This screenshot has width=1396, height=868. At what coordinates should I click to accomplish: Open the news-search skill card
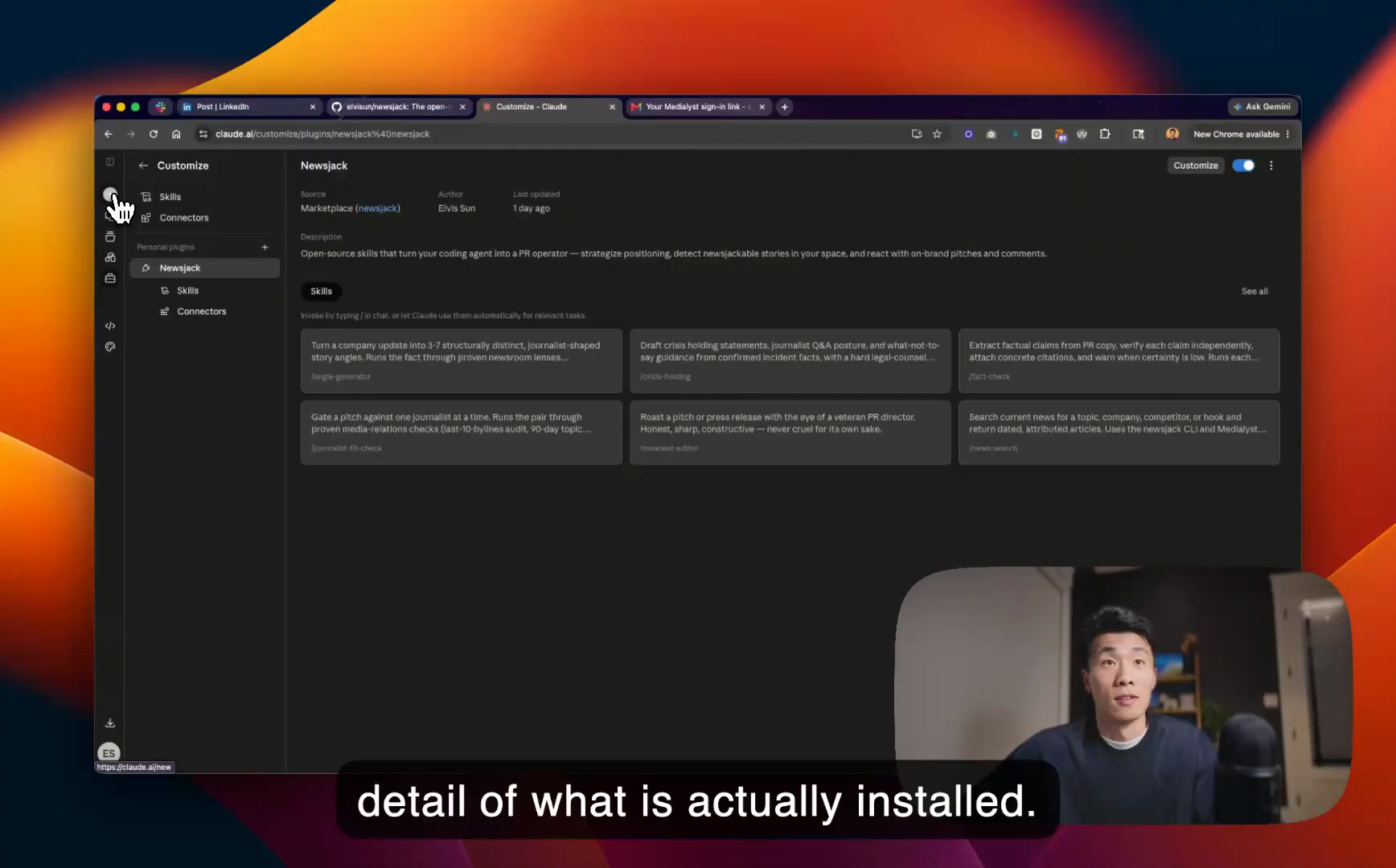1119,432
